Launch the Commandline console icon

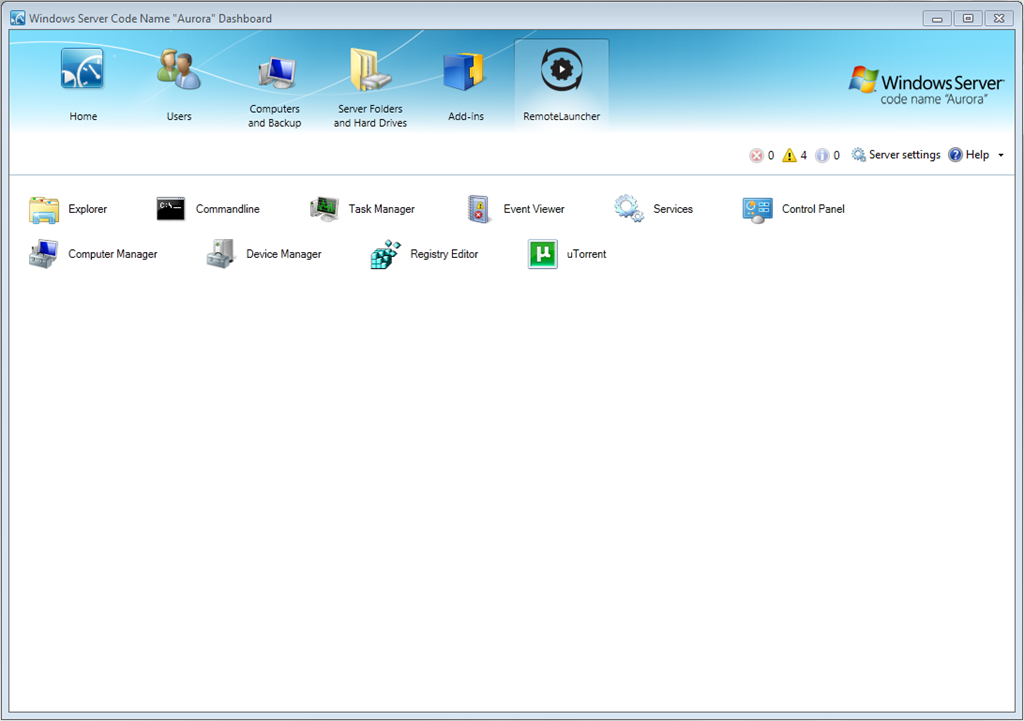pos(170,209)
